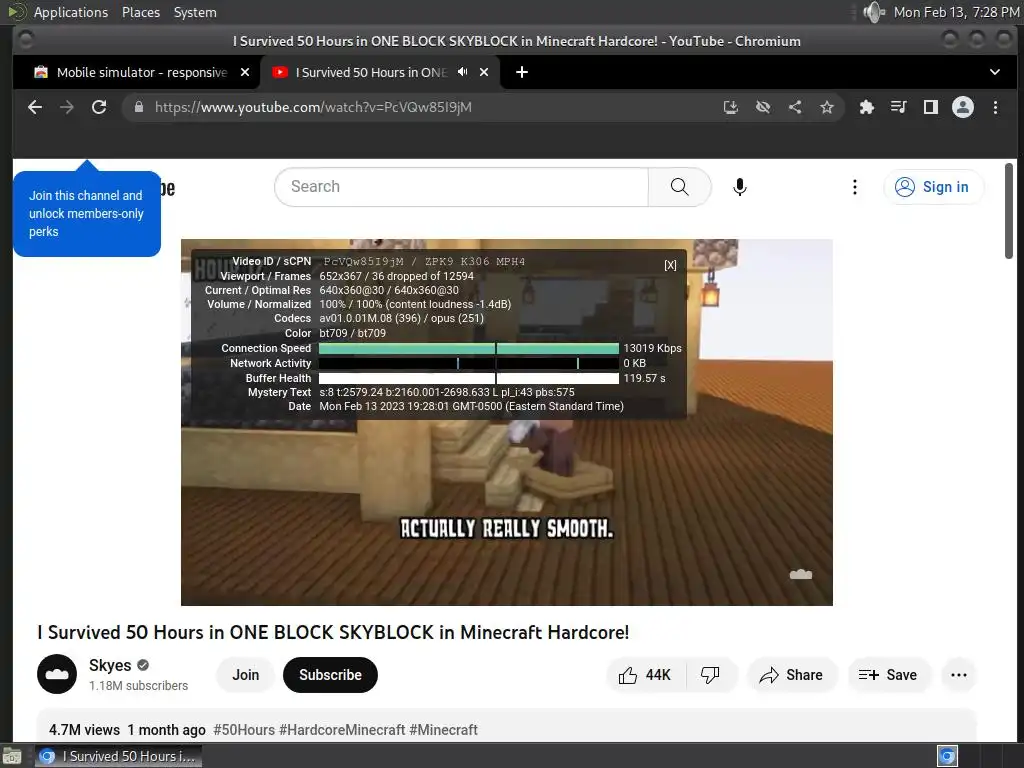1024x768 pixels.
Task: Click Sign in button
Action: click(x=933, y=187)
